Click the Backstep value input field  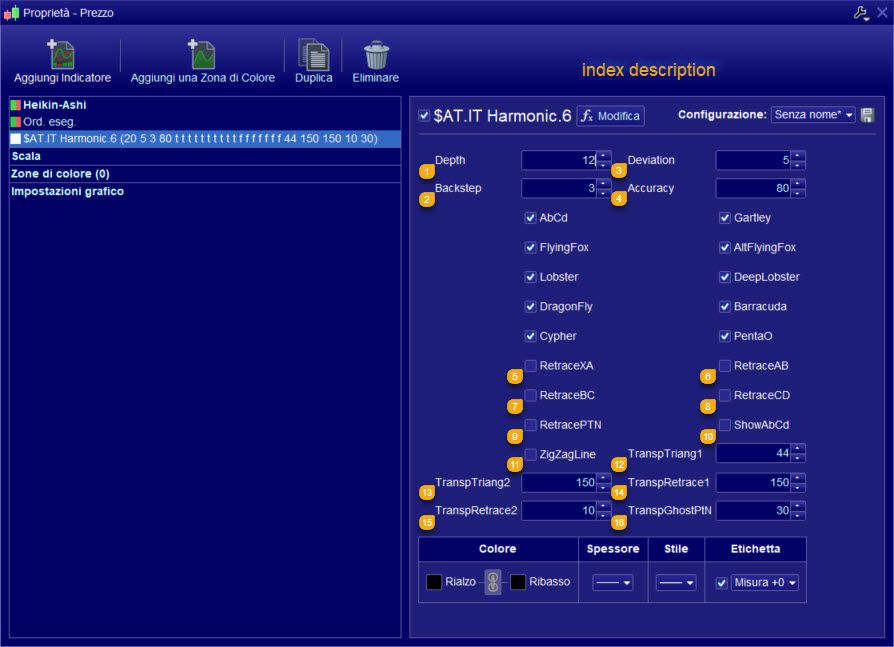559,188
